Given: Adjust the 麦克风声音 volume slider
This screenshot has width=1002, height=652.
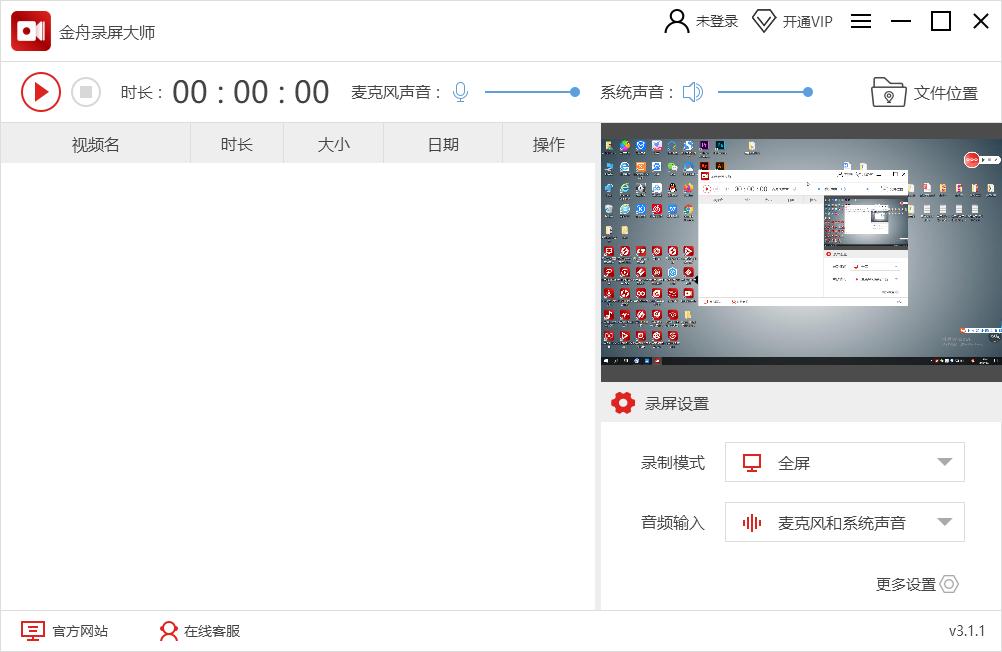Looking at the screenshot, I should click(x=532, y=92).
